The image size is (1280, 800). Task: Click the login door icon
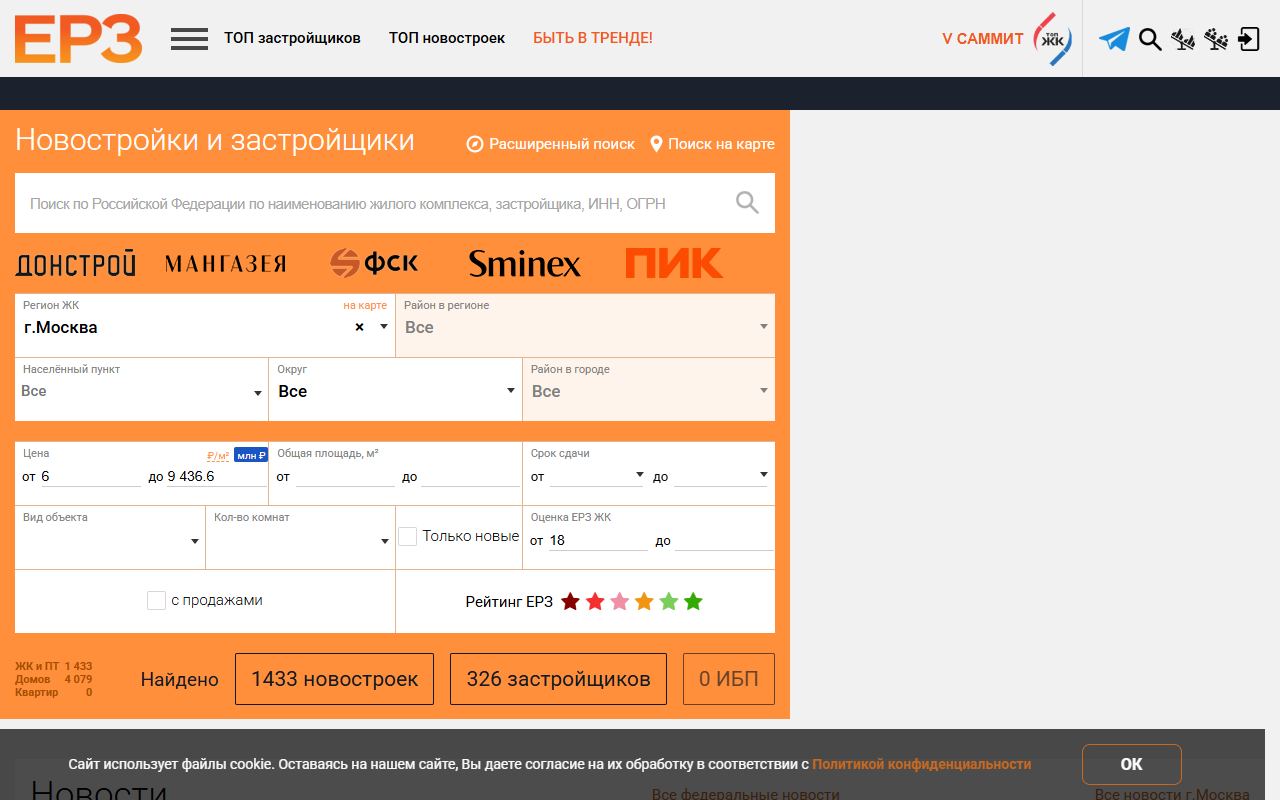click(x=1248, y=39)
